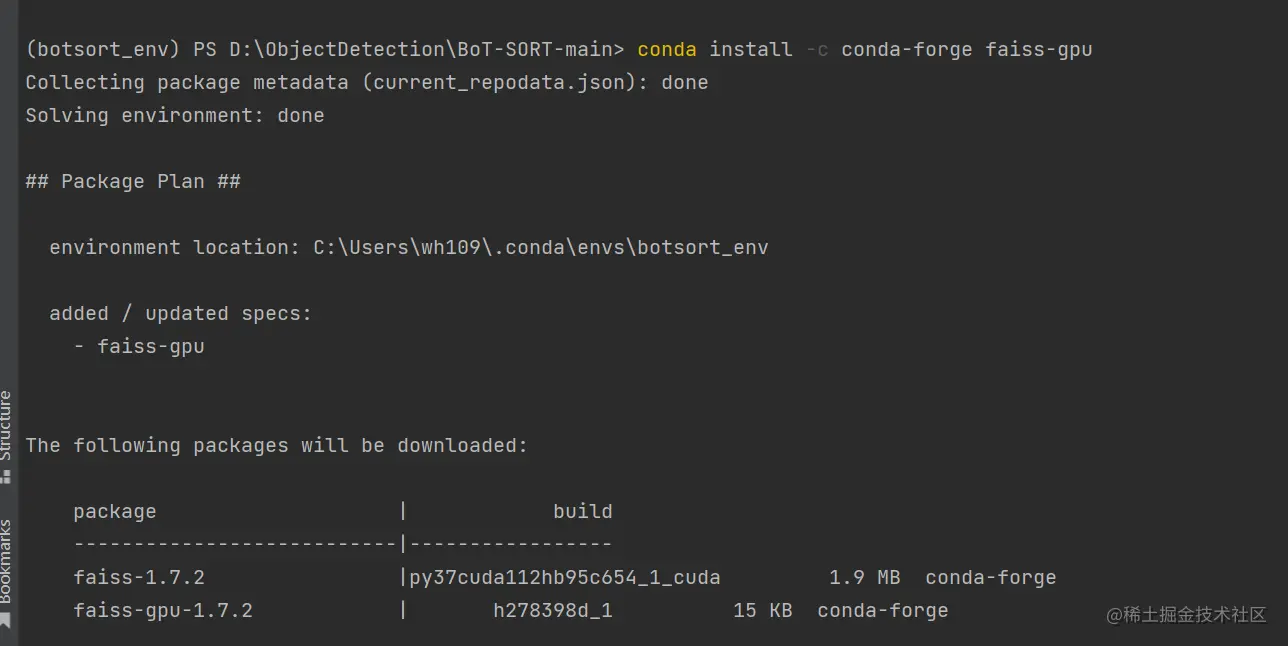Click the Bookmarks flag icon
The width and height of the screenshot is (1288, 646).
click(x=6, y=620)
